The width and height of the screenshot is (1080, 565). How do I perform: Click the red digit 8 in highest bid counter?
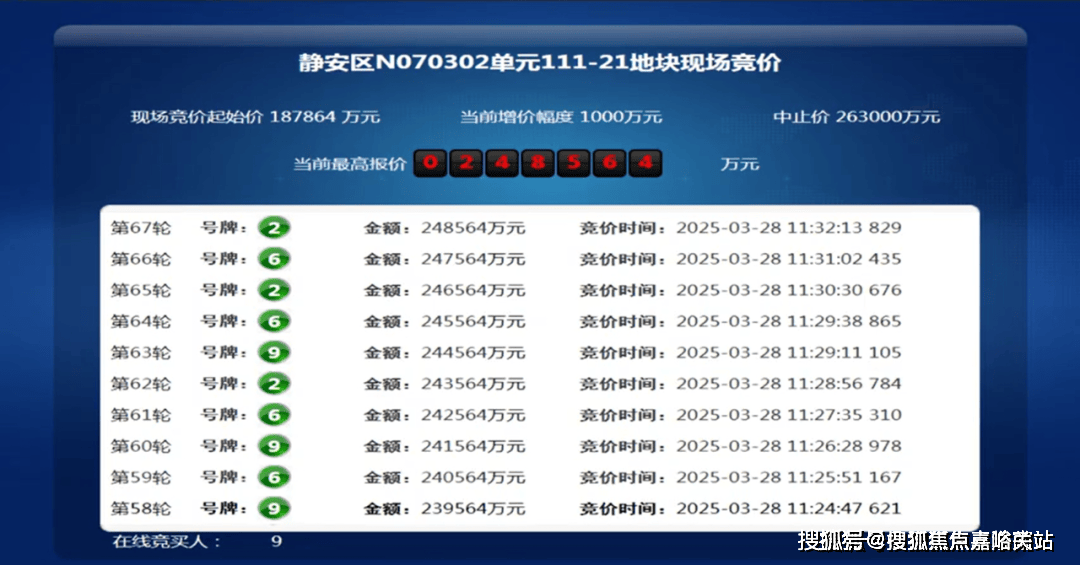[538, 162]
